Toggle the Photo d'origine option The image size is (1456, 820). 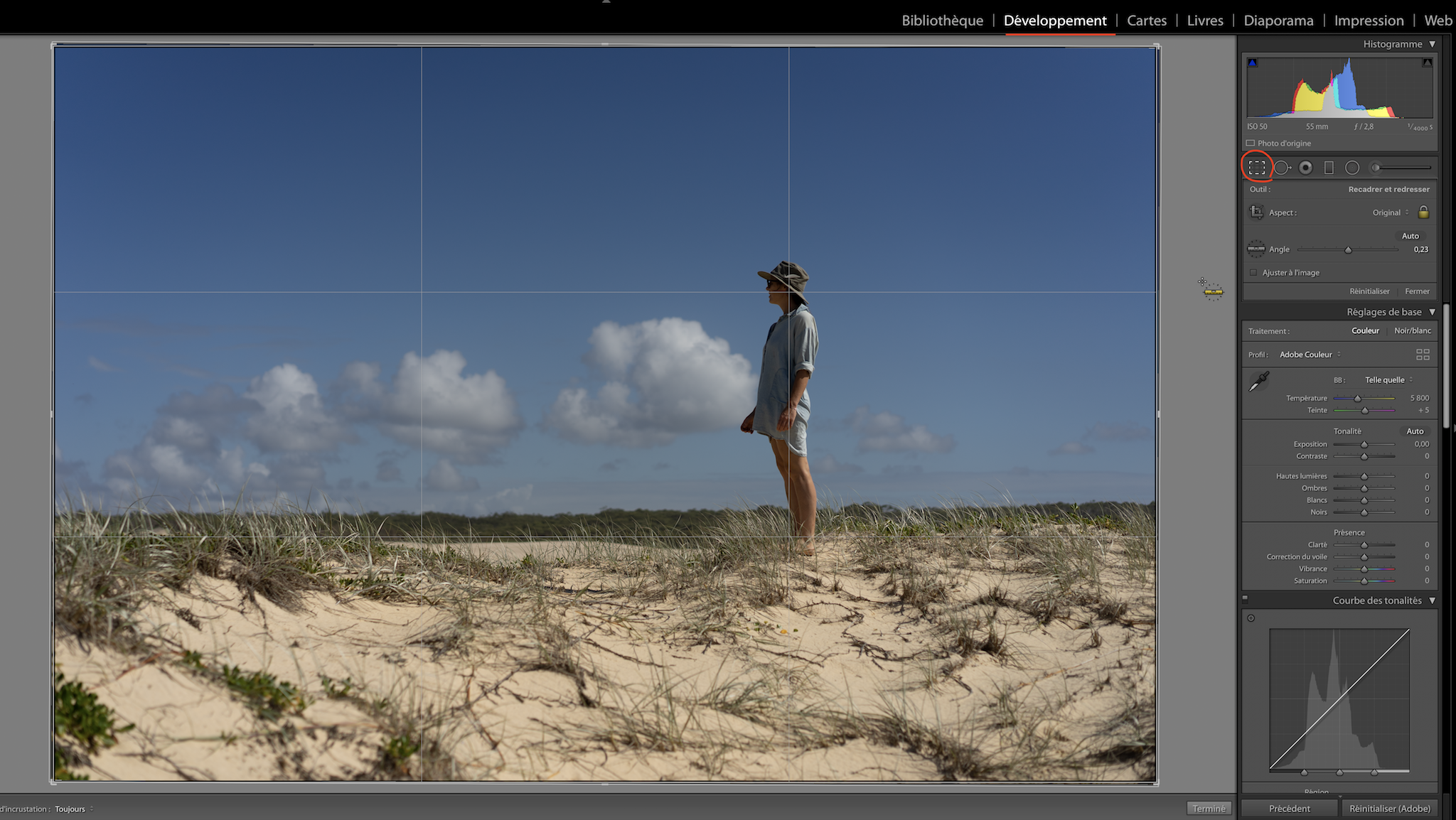click(x=1251, y=144)
